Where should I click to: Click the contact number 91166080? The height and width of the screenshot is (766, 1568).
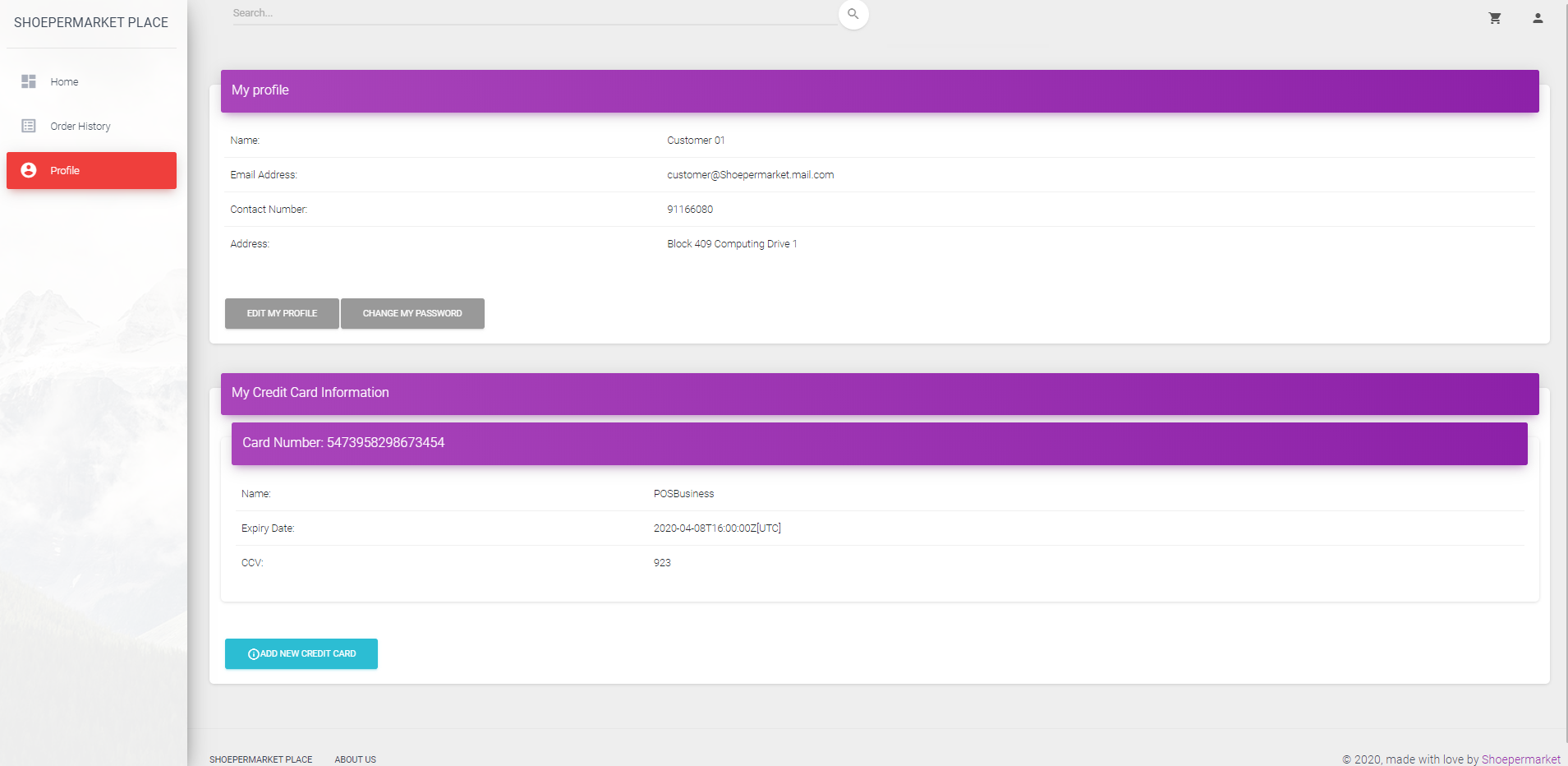pos(690,210)
